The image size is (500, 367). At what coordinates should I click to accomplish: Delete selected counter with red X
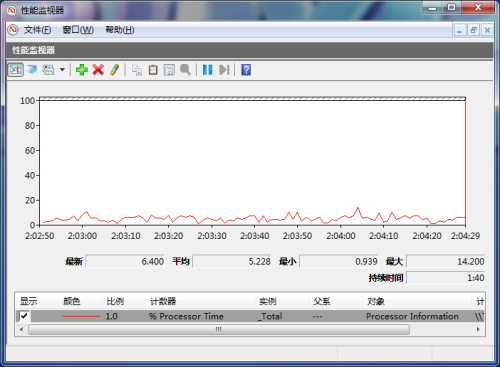click(x=98, y=70)
